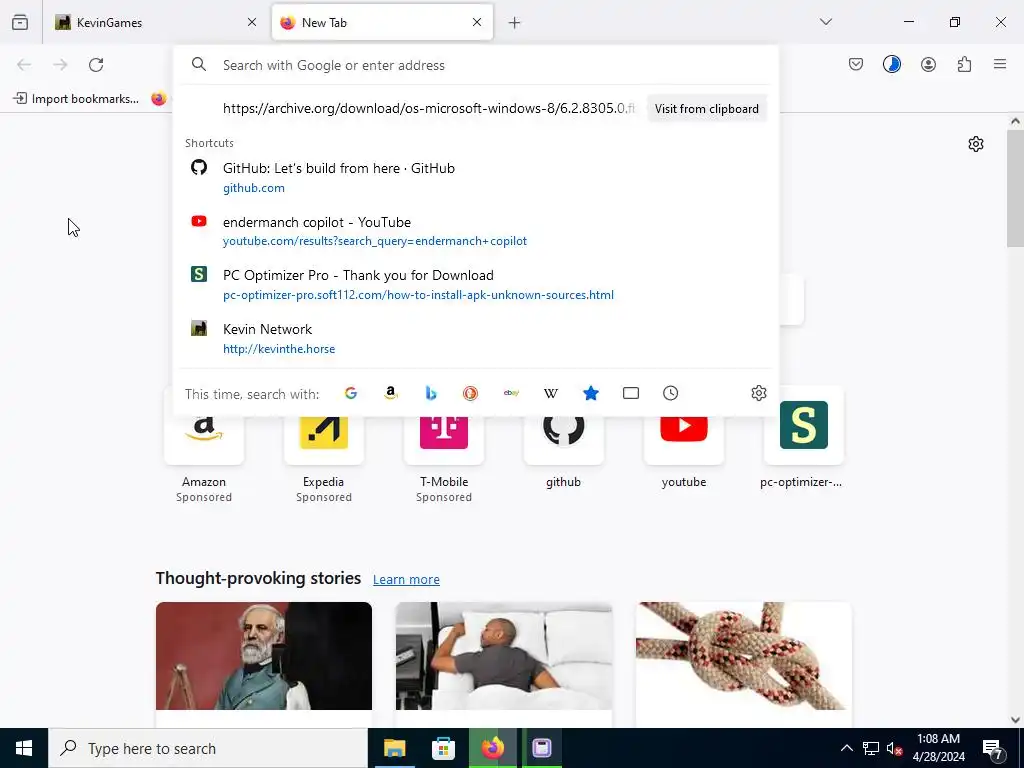The height and width of the screenshot is (768, 1024).
Task: Reload the current page
Action: [96, 65]
